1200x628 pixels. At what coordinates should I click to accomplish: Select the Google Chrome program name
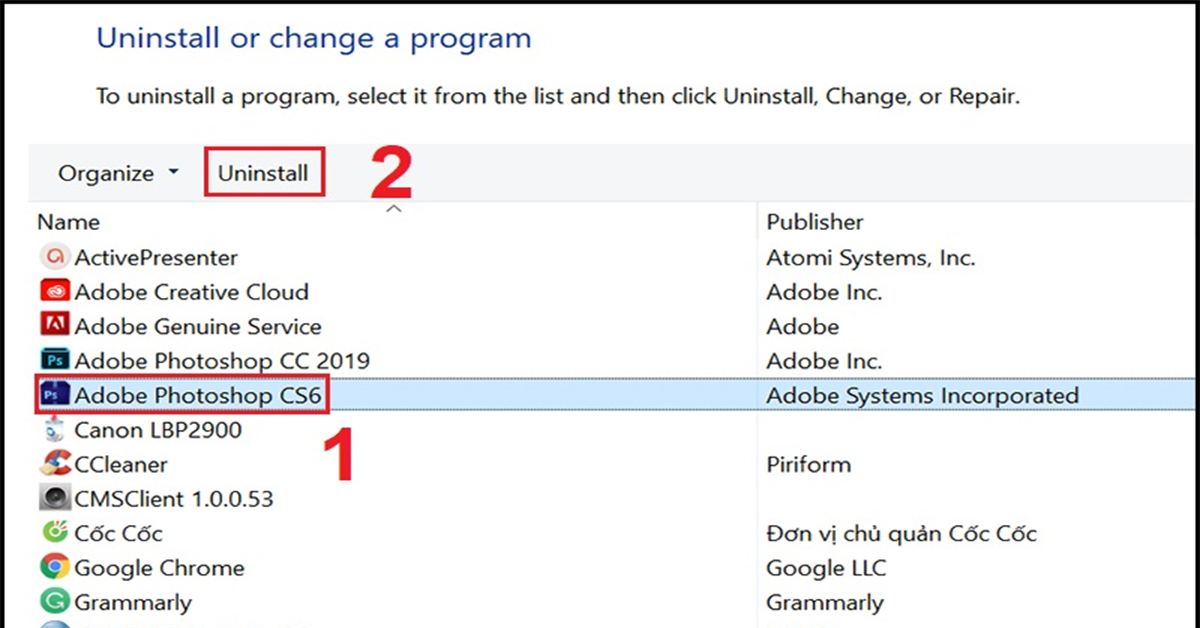tap(159, 568)
